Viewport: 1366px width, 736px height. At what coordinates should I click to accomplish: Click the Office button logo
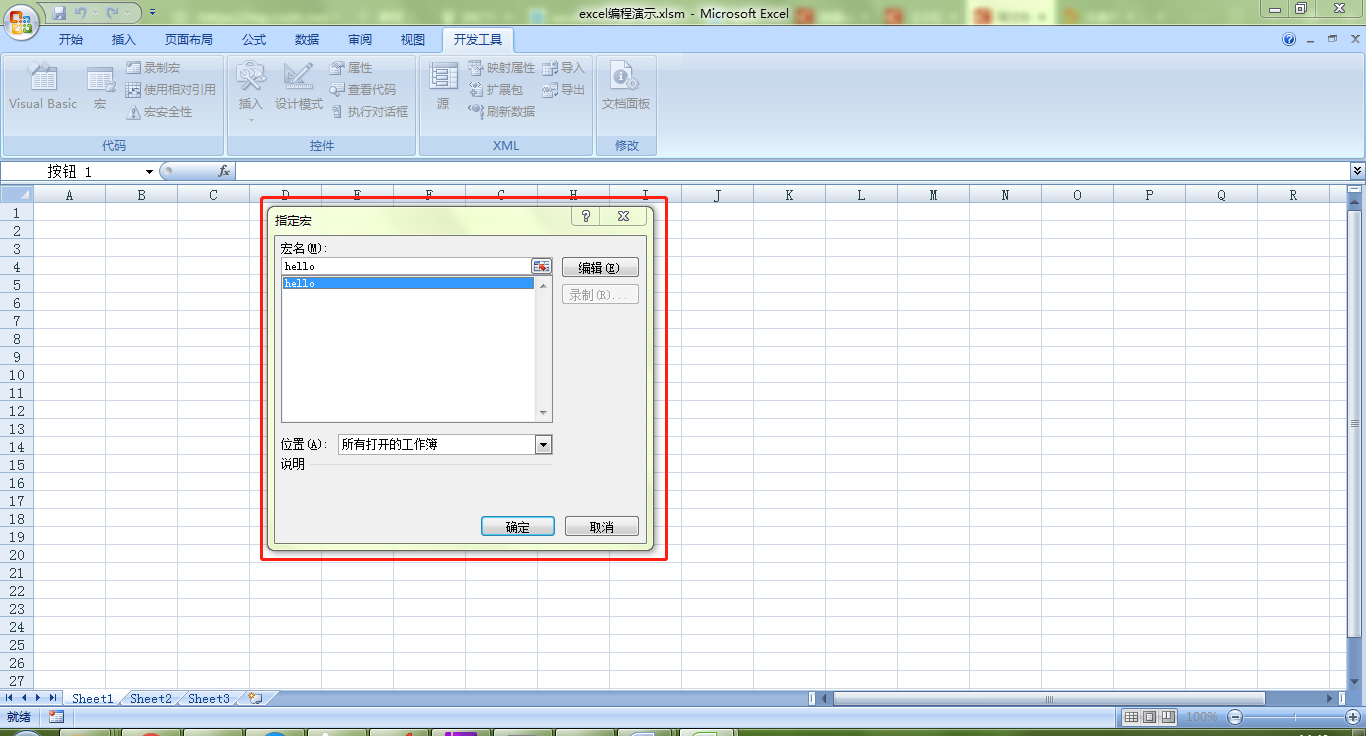(x=20, y=20)
